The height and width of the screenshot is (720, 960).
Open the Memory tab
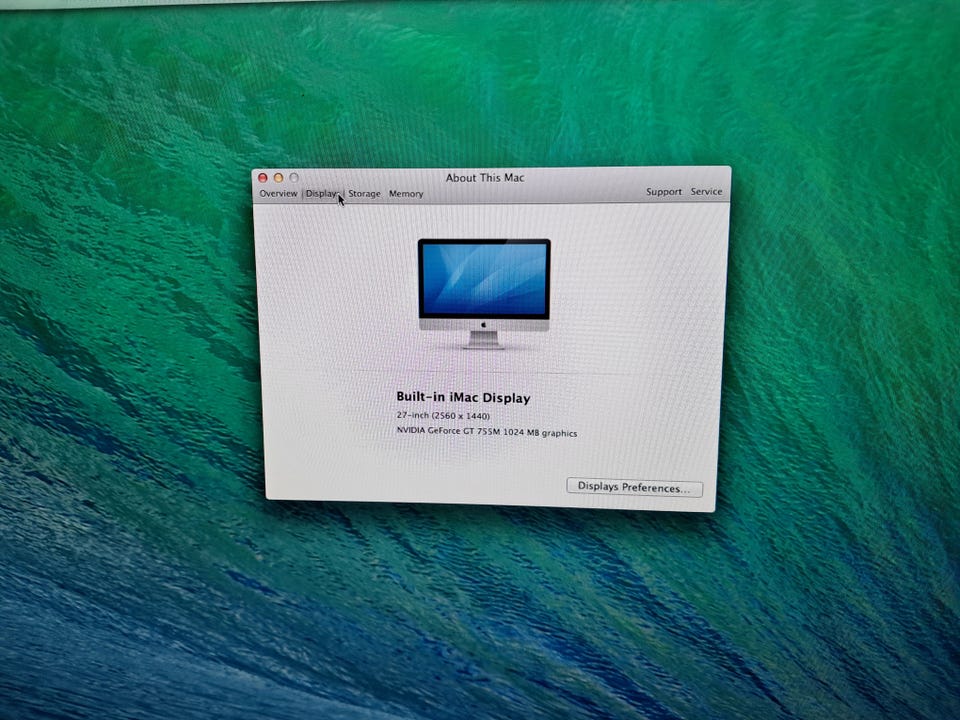[x=406, y=193]
